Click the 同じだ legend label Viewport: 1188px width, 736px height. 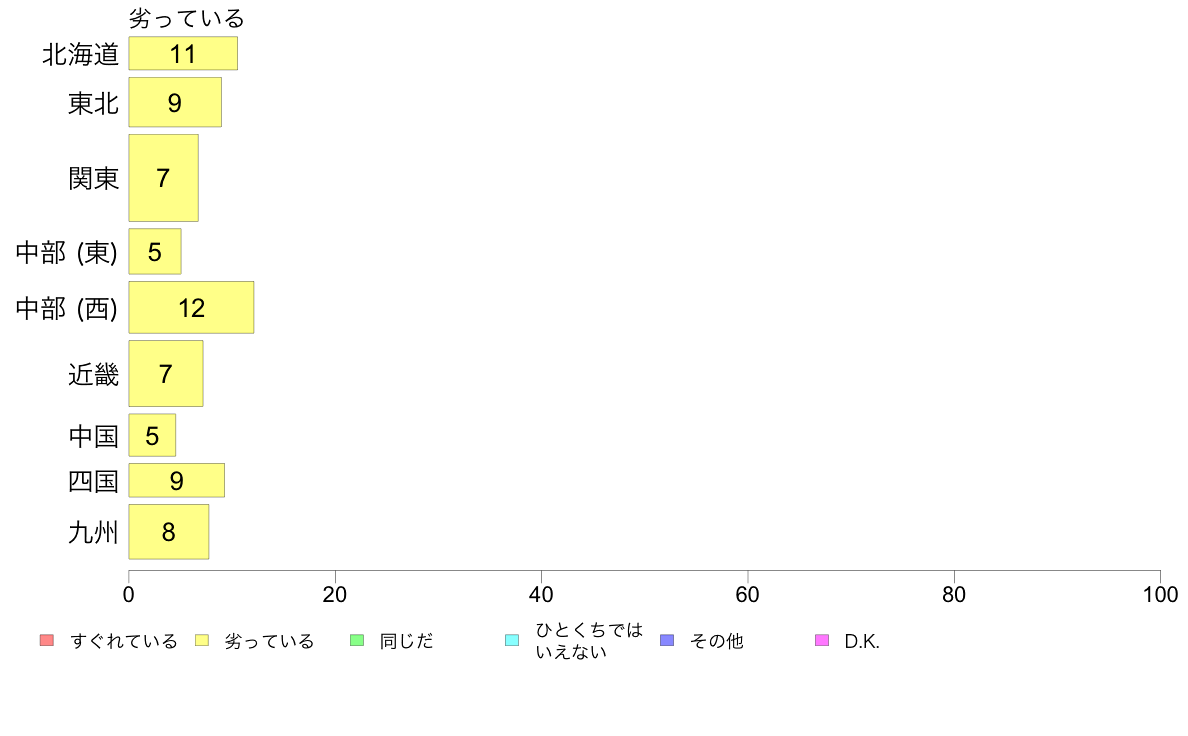click(407, 641)
